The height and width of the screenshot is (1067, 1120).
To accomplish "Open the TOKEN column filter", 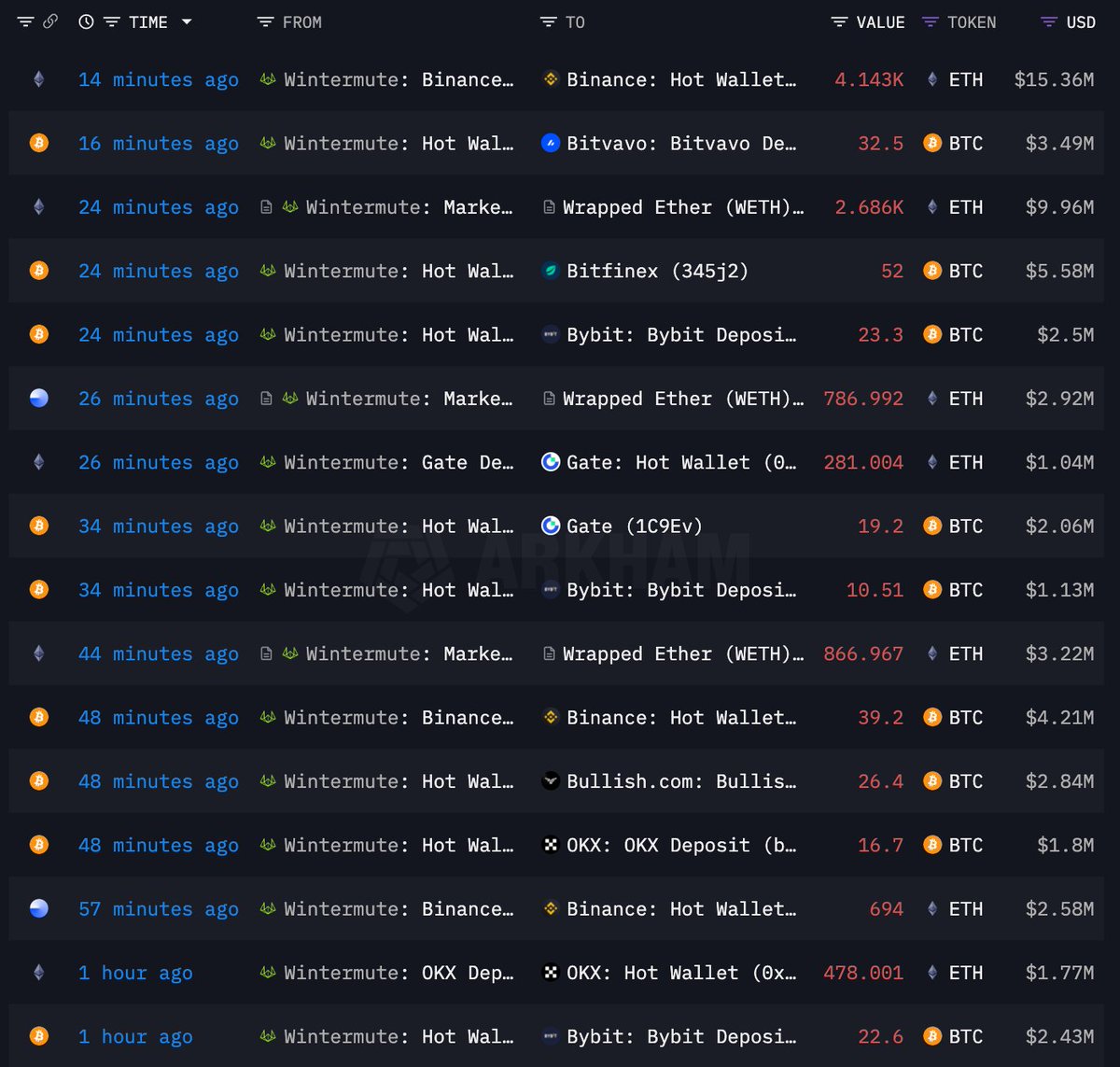I will (x=930, y=21).
